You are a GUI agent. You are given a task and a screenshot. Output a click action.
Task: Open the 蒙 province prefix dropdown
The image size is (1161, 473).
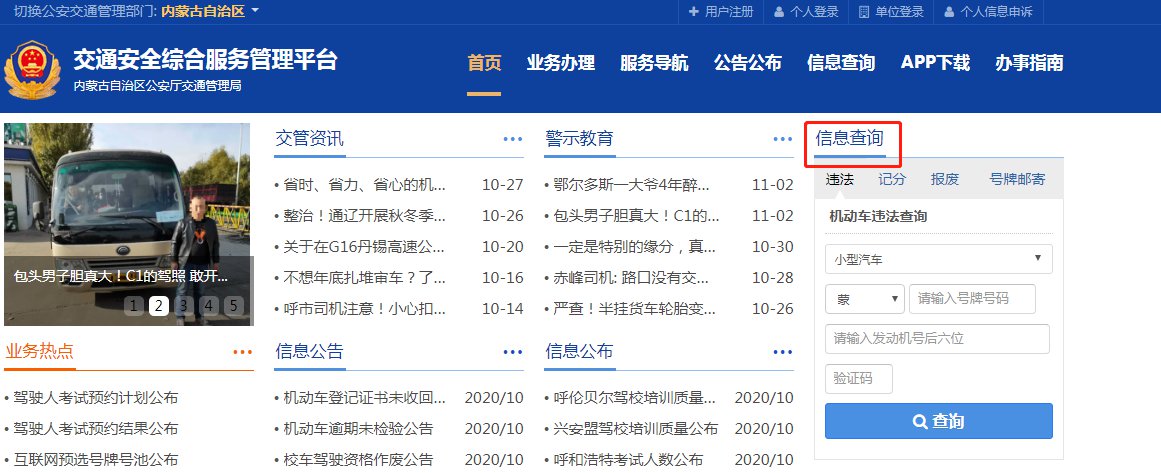[864, 299]
